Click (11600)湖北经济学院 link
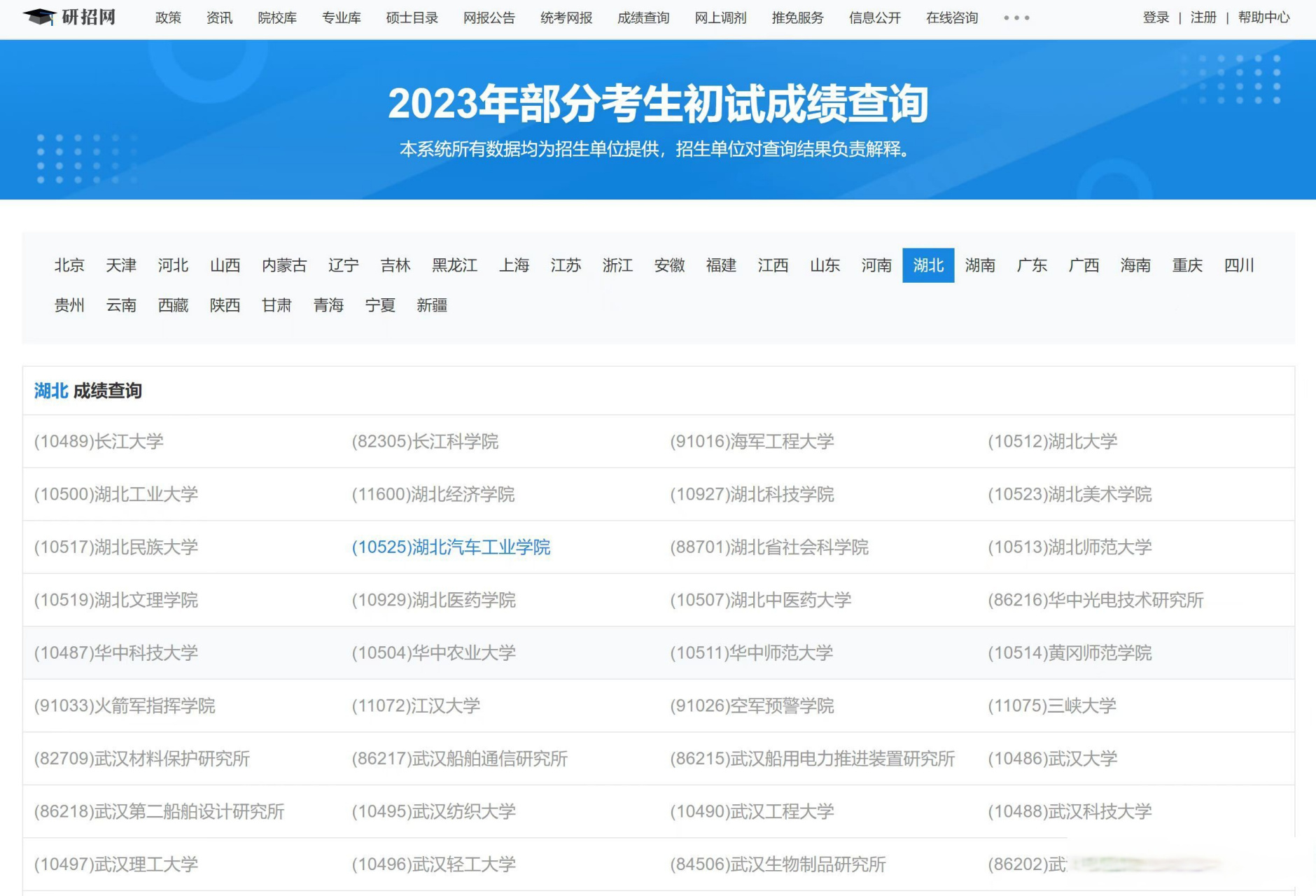This screenshot has width=1316, height=896. (x=433, y=494)
